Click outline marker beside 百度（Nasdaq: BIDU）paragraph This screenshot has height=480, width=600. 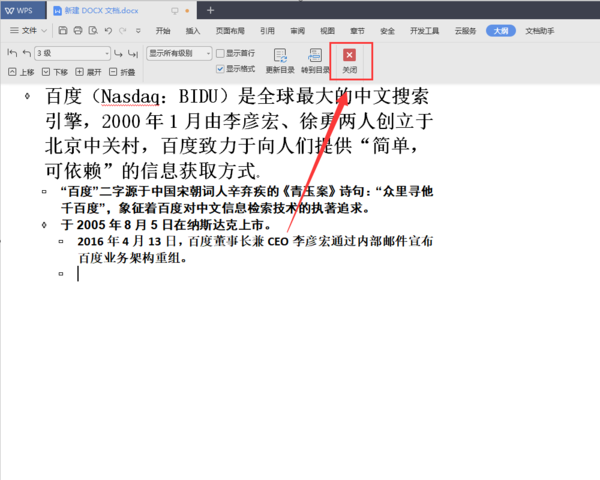pos(27,96)
